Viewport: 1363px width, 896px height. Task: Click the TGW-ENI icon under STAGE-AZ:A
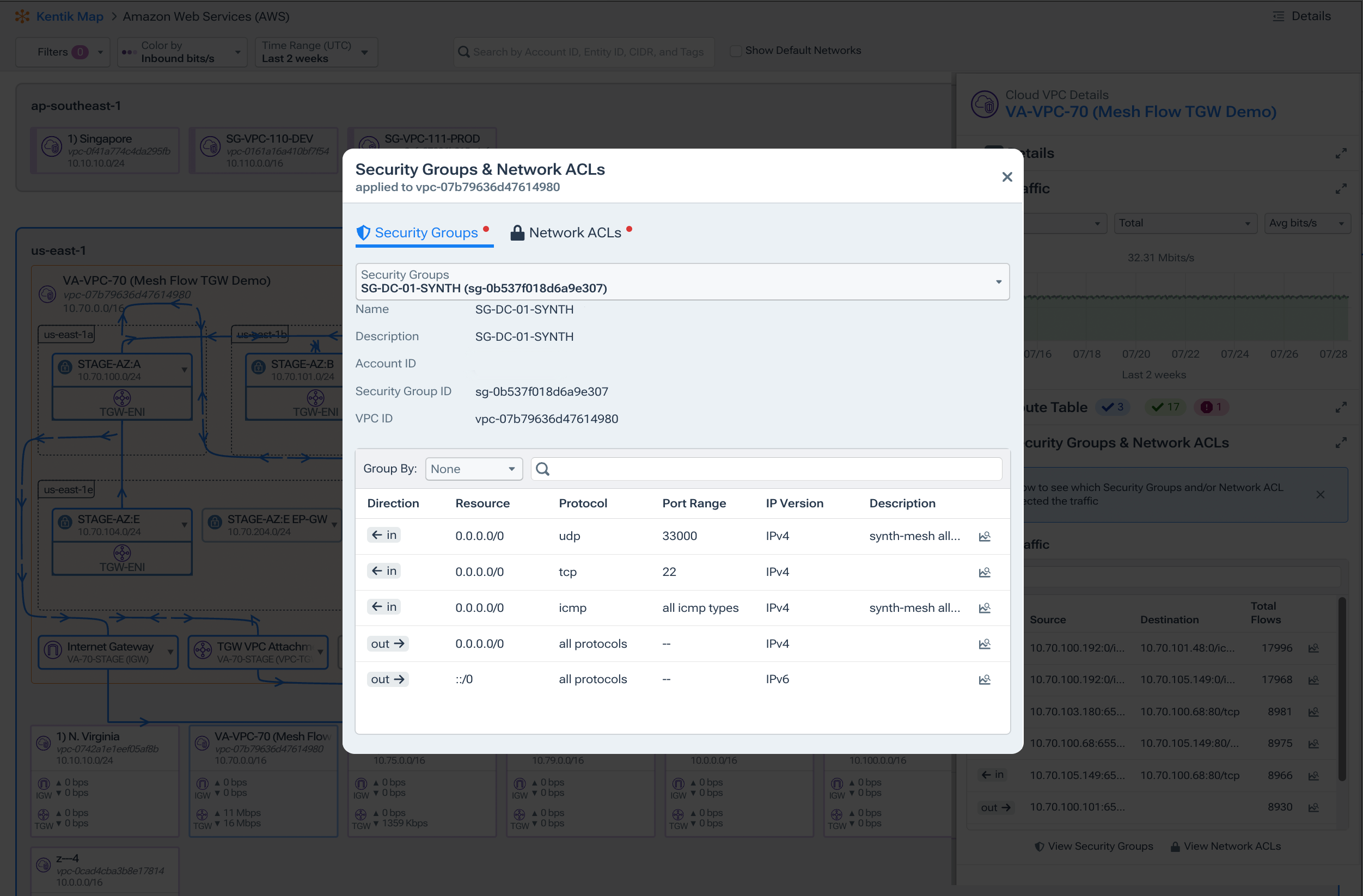pyautogui.click(x=121, y=398)
